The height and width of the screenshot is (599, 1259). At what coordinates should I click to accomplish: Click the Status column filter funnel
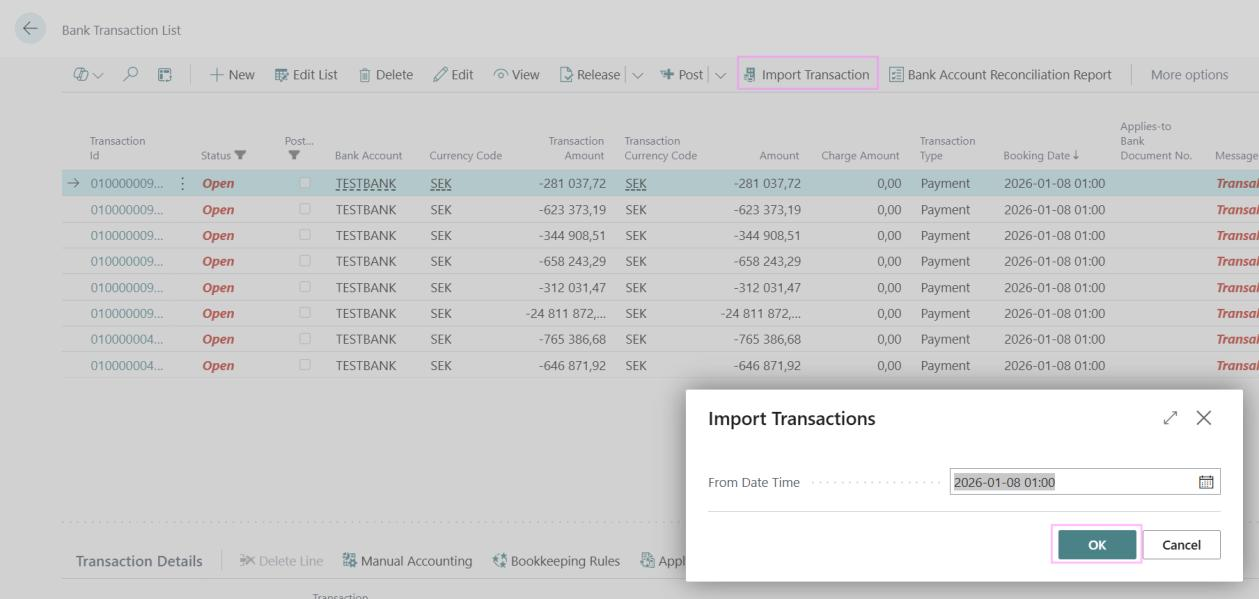coord(239,155)
